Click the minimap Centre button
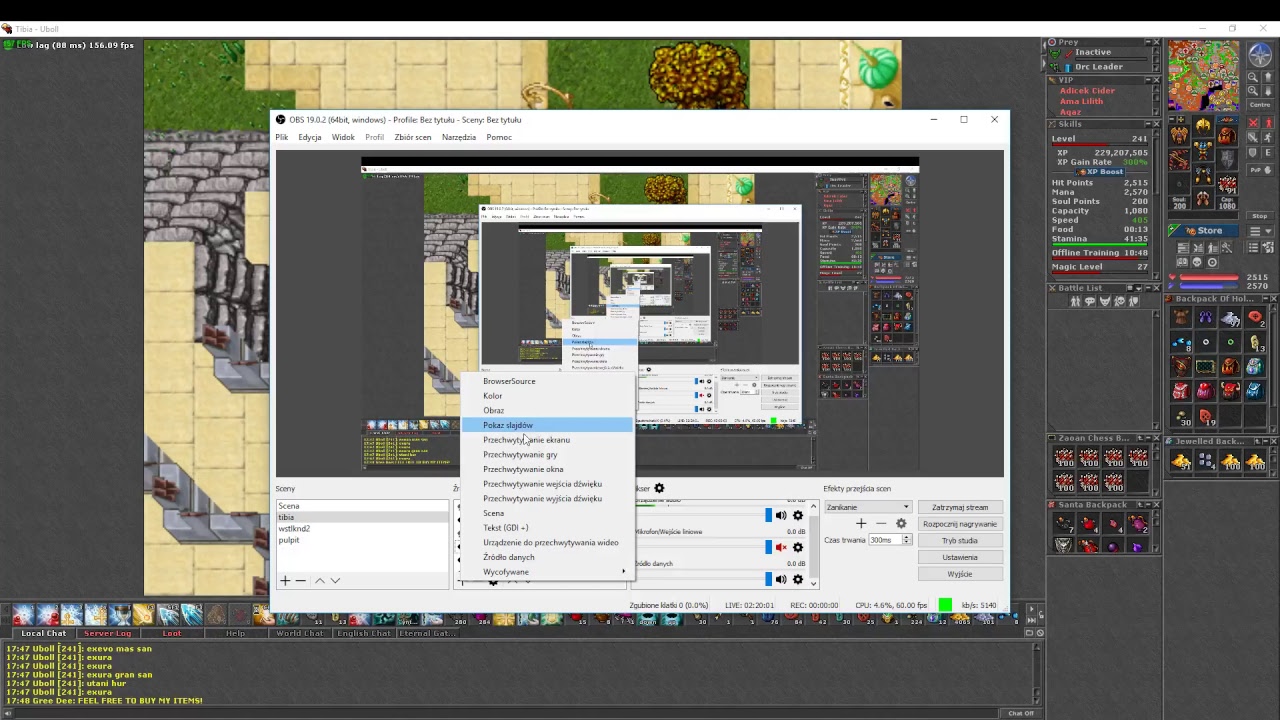The image size is (1280, 720). [1260, 105]
